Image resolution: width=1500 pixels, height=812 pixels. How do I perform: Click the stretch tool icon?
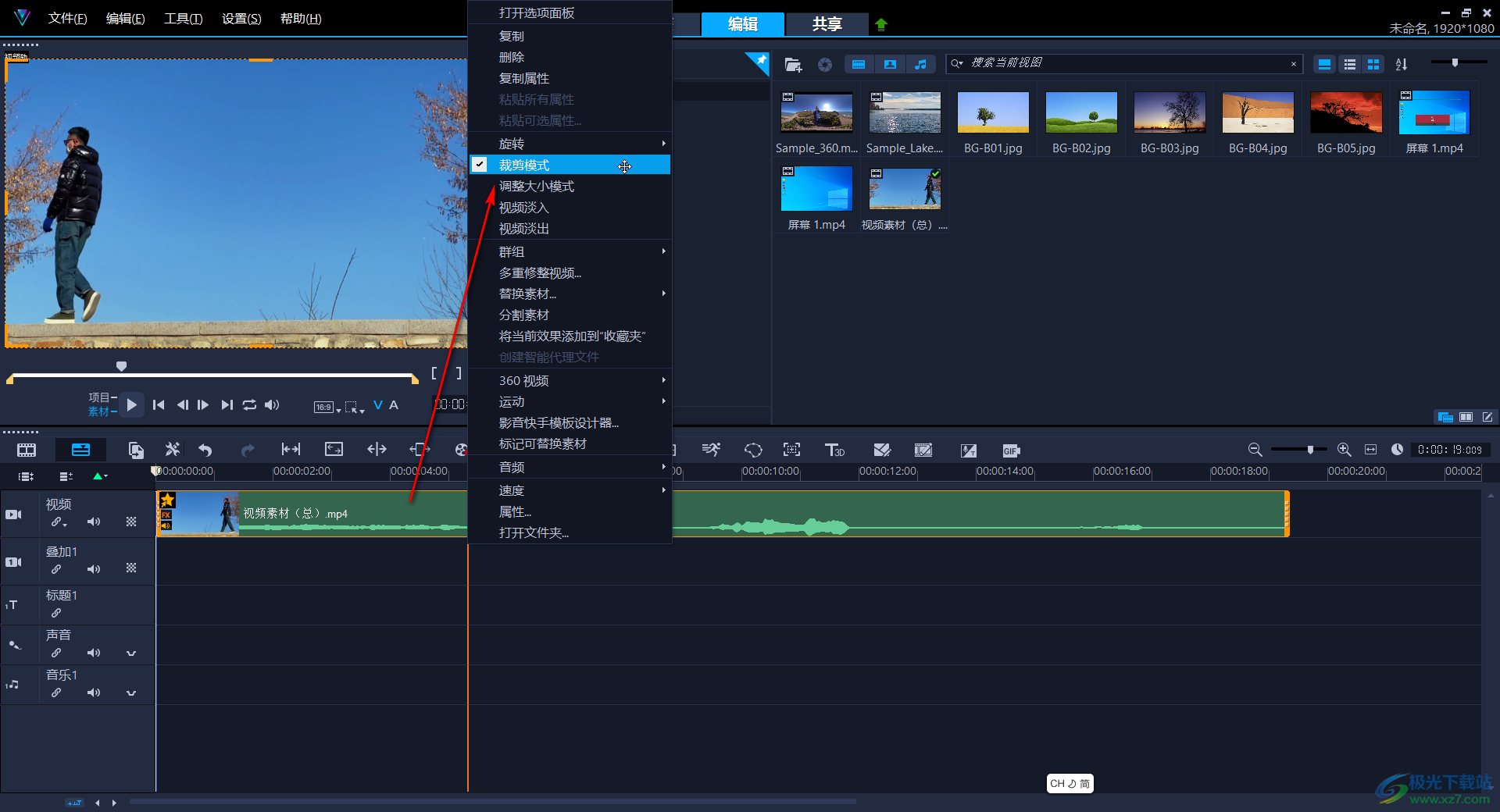(334, 450)
